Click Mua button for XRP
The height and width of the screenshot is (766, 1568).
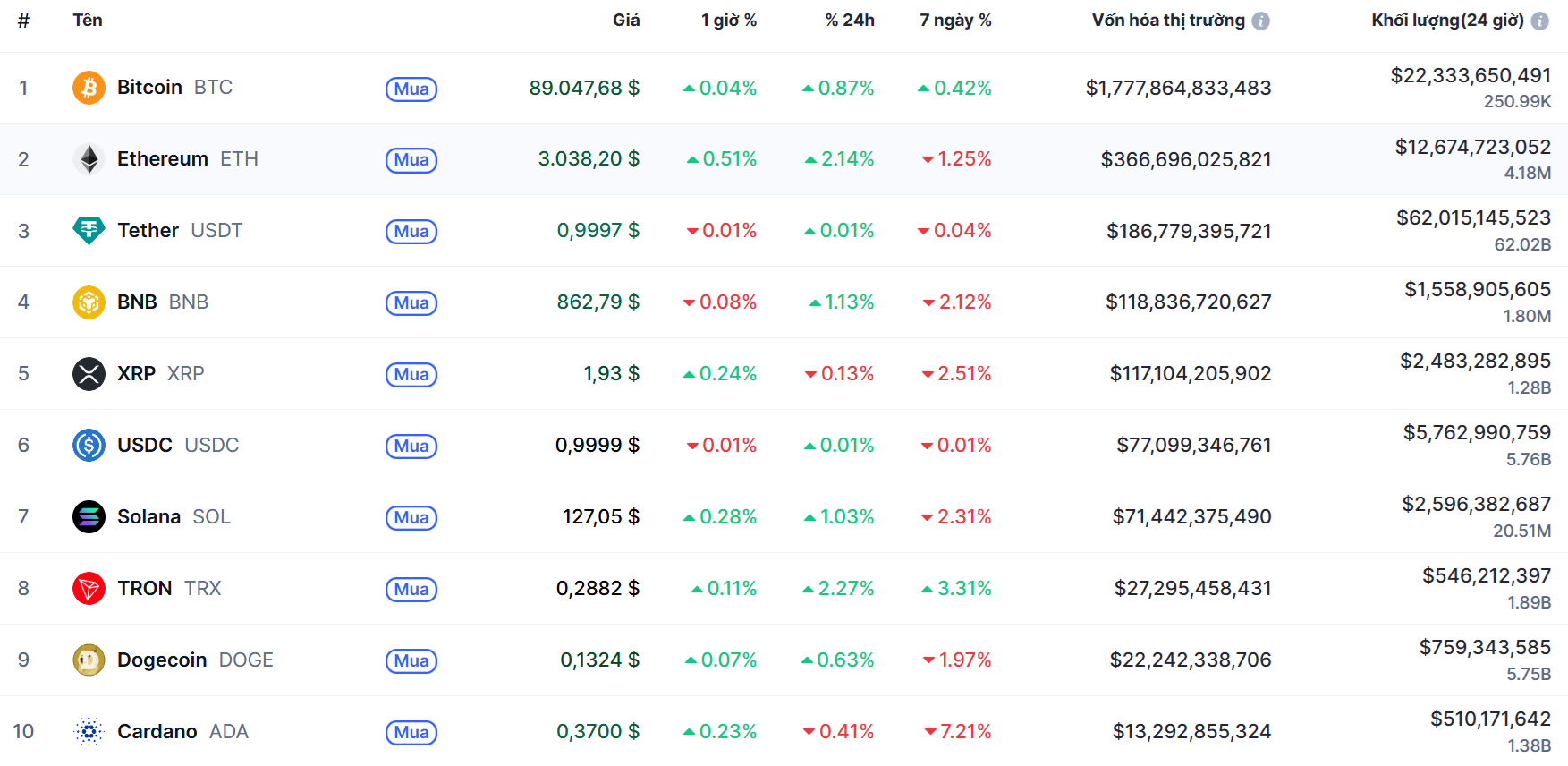tap(411, 375)
